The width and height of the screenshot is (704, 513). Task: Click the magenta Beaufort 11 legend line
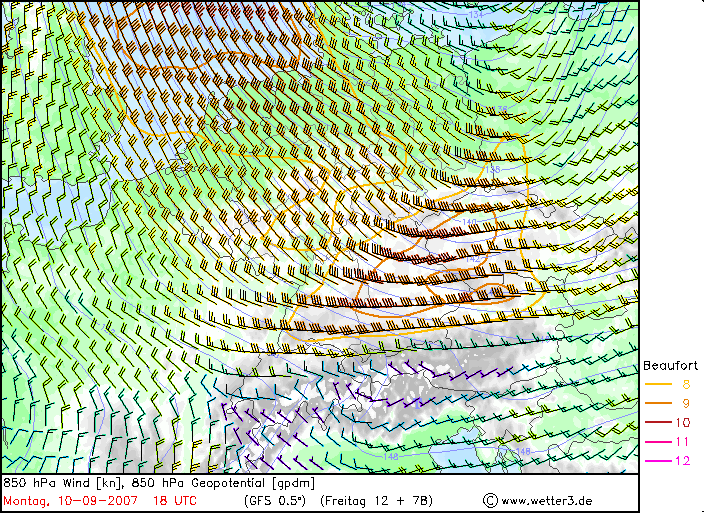click(x=657, y=441)
